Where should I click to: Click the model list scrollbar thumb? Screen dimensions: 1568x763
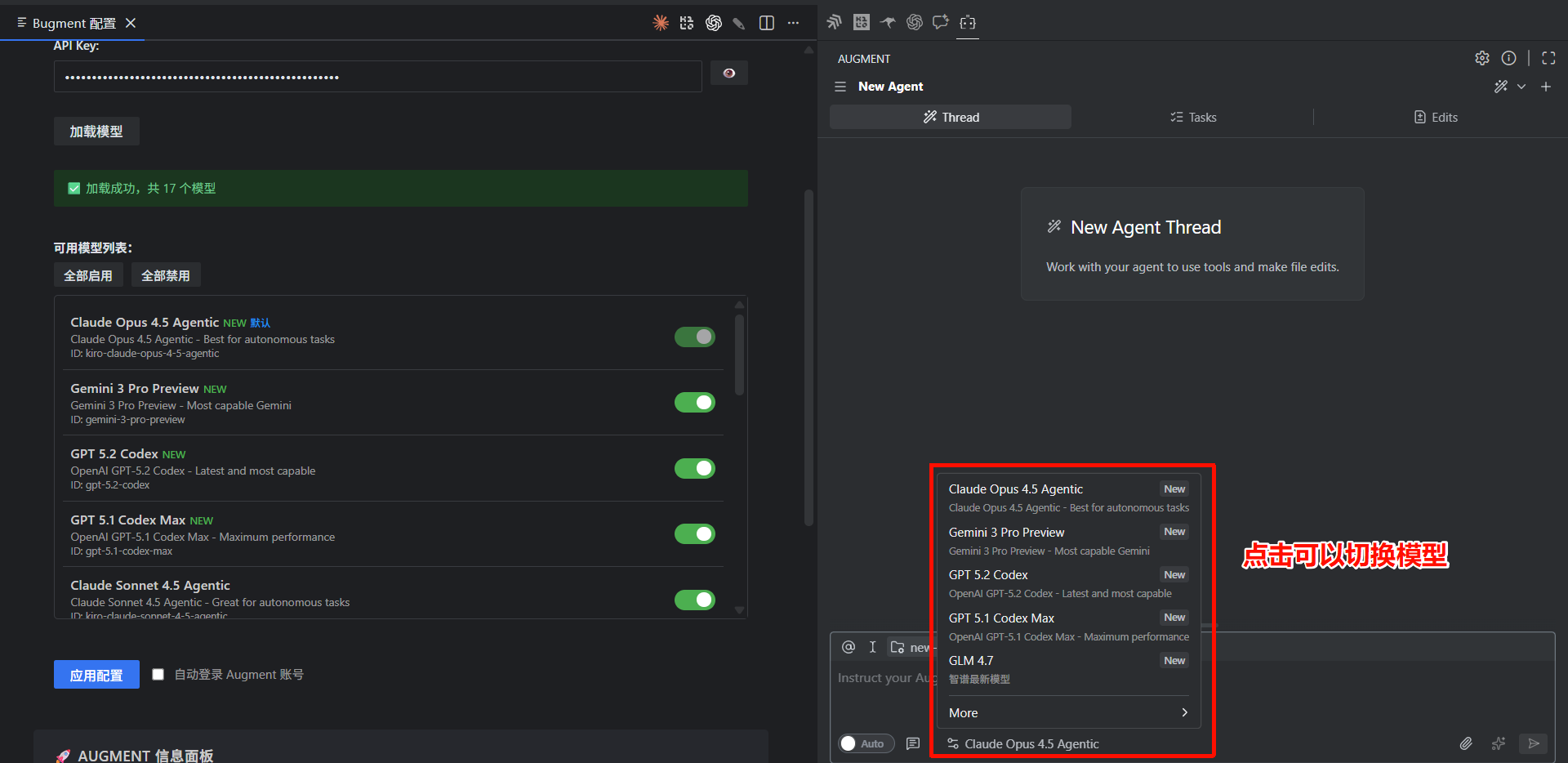point(739,355)
